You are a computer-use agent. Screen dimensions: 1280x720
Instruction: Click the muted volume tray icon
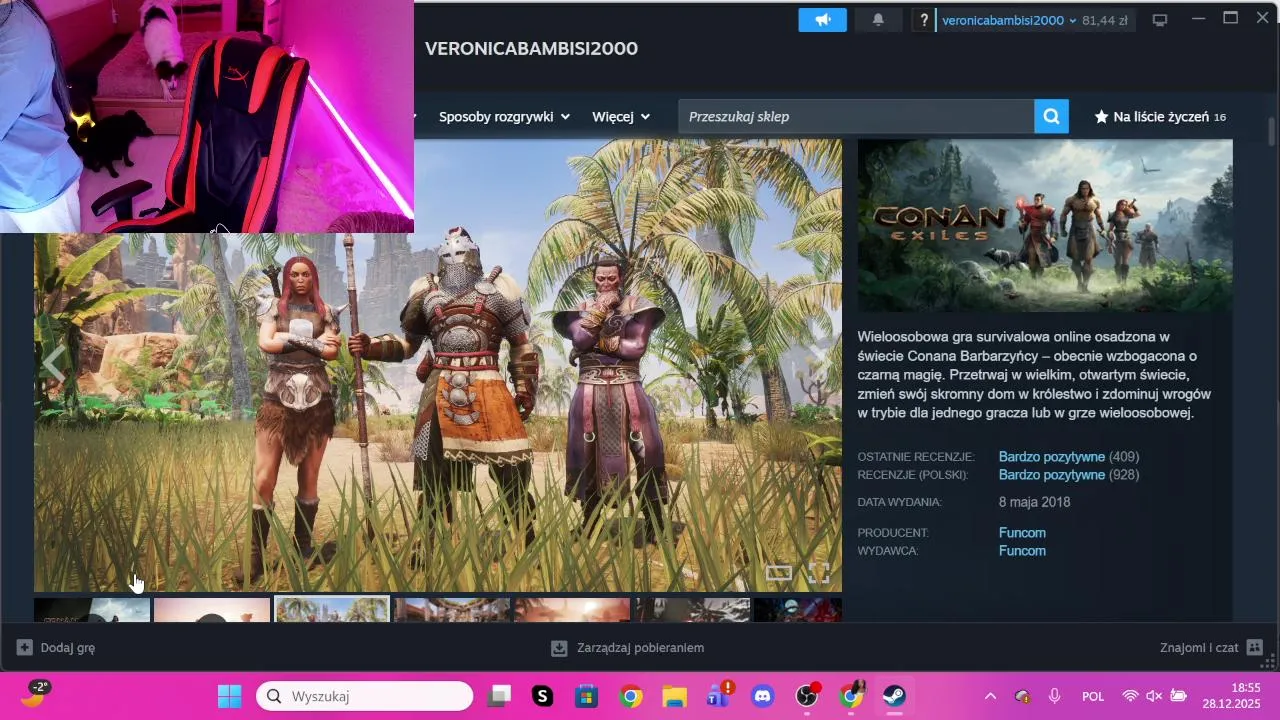coord(1154,696)
